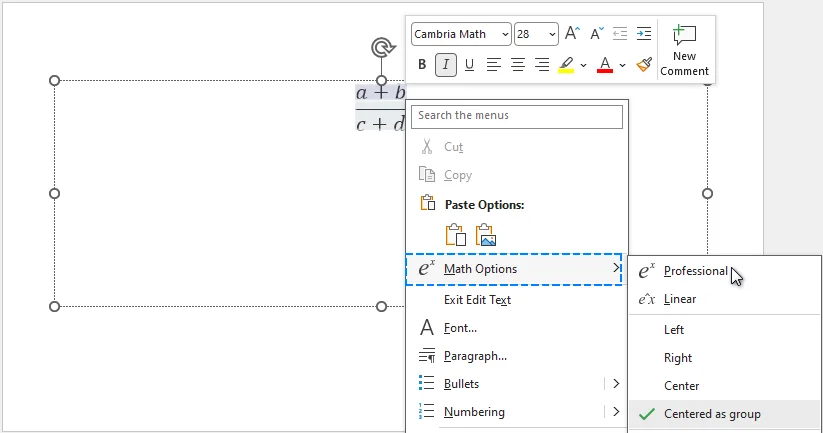Choose Linear equation format
Viewport: 823px width, 433px height.
tap(724, 299)
